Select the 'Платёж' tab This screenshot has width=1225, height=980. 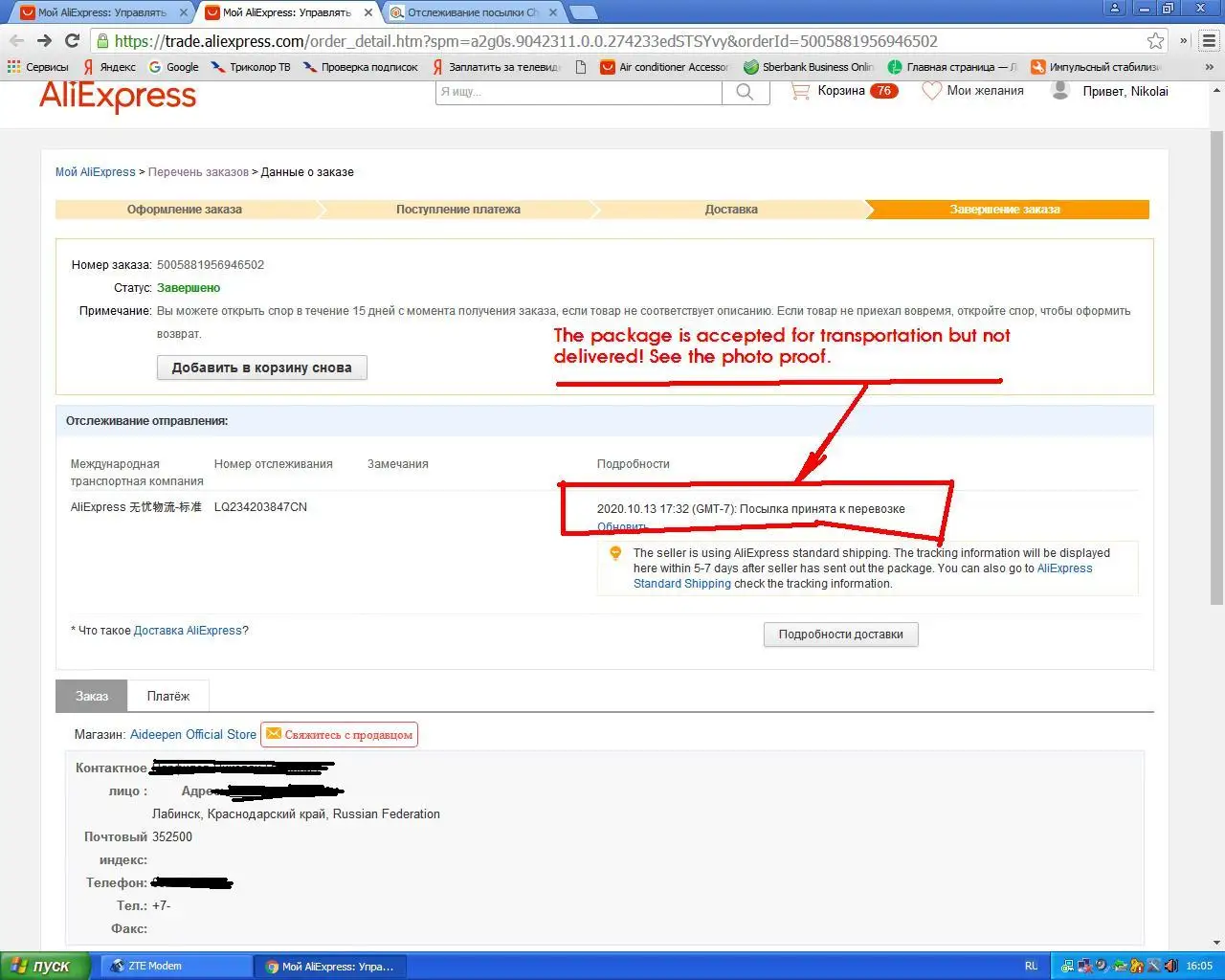click(x=168, y=696)
